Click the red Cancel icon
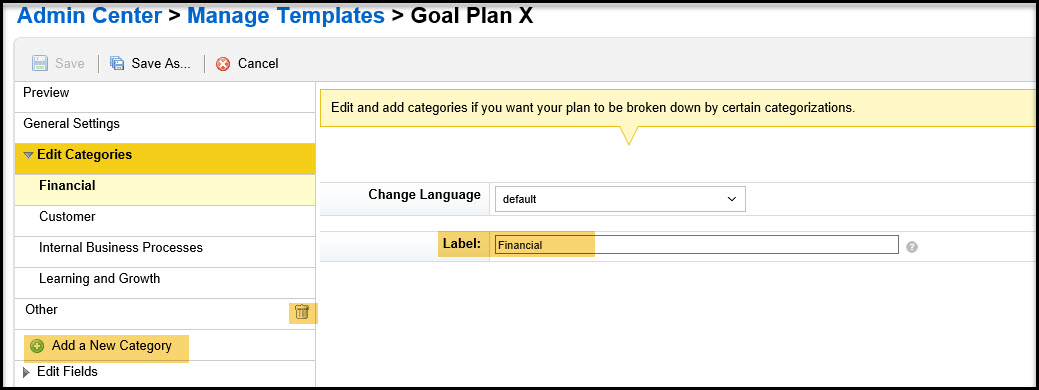 223,64
